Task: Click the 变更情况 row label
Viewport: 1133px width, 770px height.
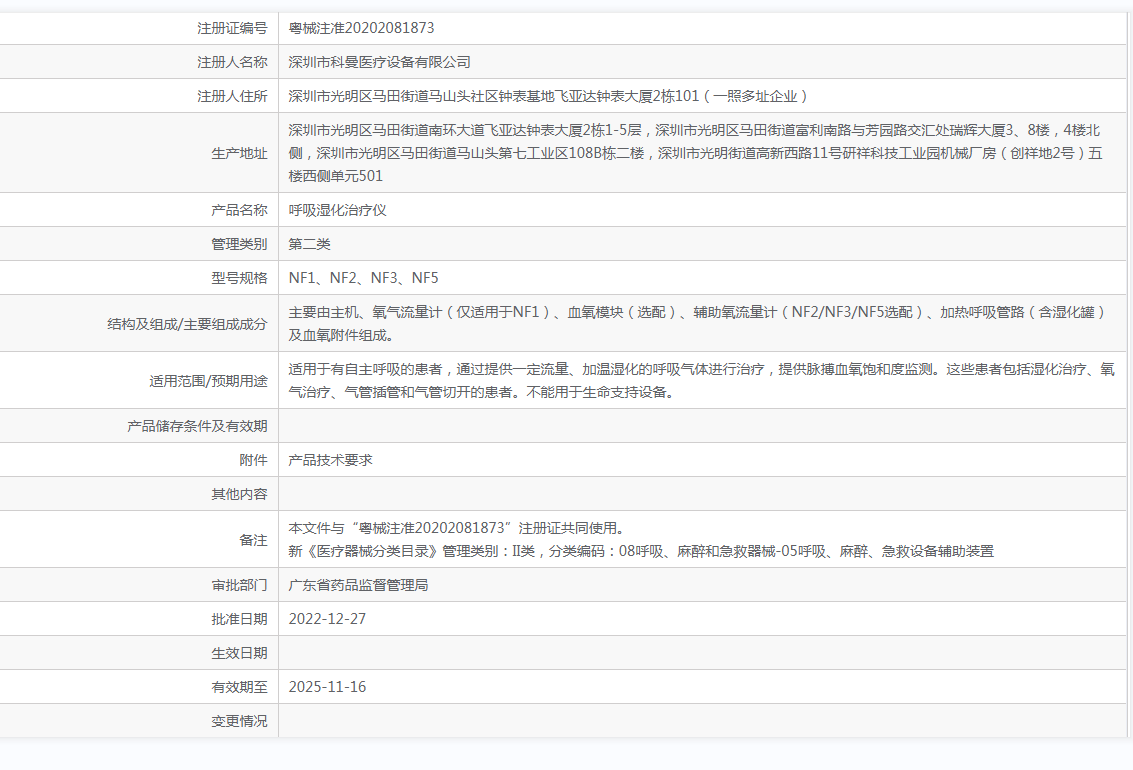Action: click(239, 721)
